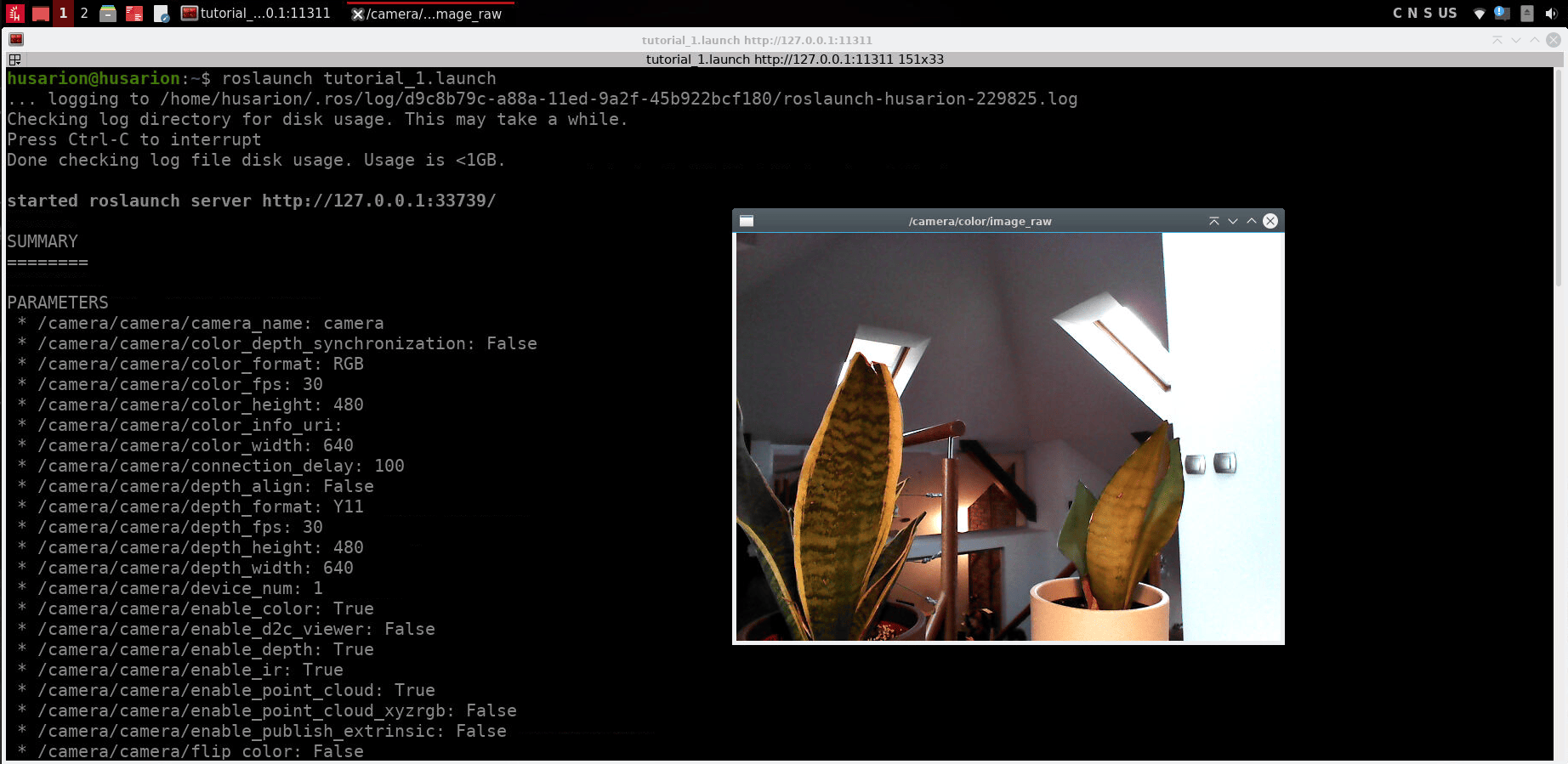Open the notification alert tray icon
This screenshot has width=1568, height=764.
pyautogui.click(x=1502, y=14)
